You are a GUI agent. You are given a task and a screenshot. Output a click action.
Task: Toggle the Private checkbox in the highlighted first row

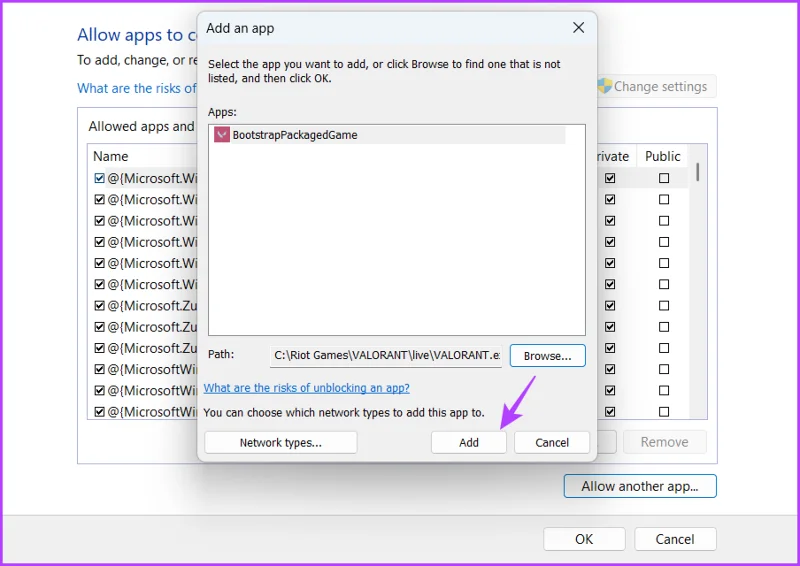coord(610,178)
